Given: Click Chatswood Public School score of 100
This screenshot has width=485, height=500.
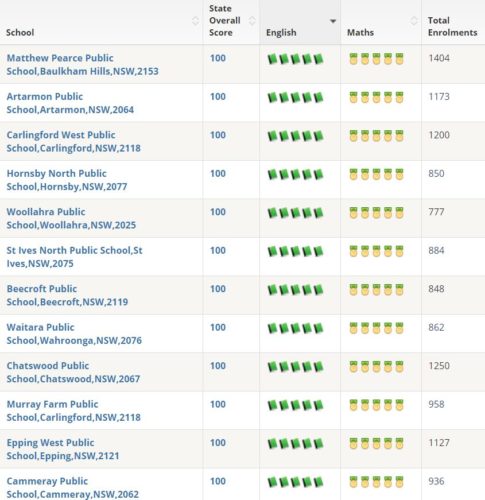Looking at the screenshot, I should (x=218, y=366).
